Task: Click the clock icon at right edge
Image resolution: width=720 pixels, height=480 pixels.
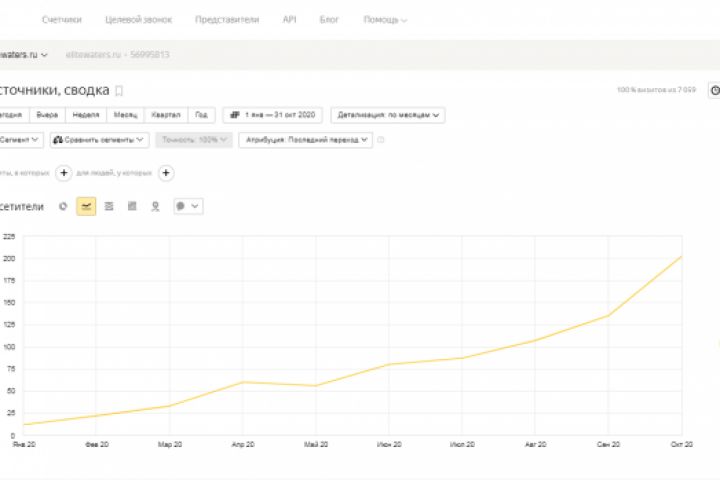Action: [x=714, y=91]
